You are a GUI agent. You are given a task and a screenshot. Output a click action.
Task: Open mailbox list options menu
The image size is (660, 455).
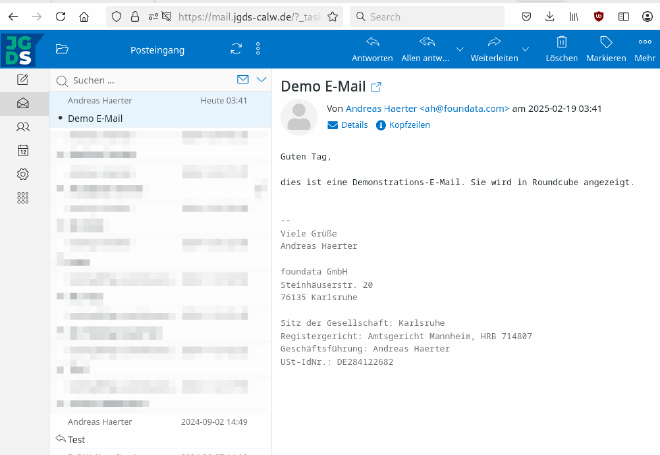tap(258, 49)
